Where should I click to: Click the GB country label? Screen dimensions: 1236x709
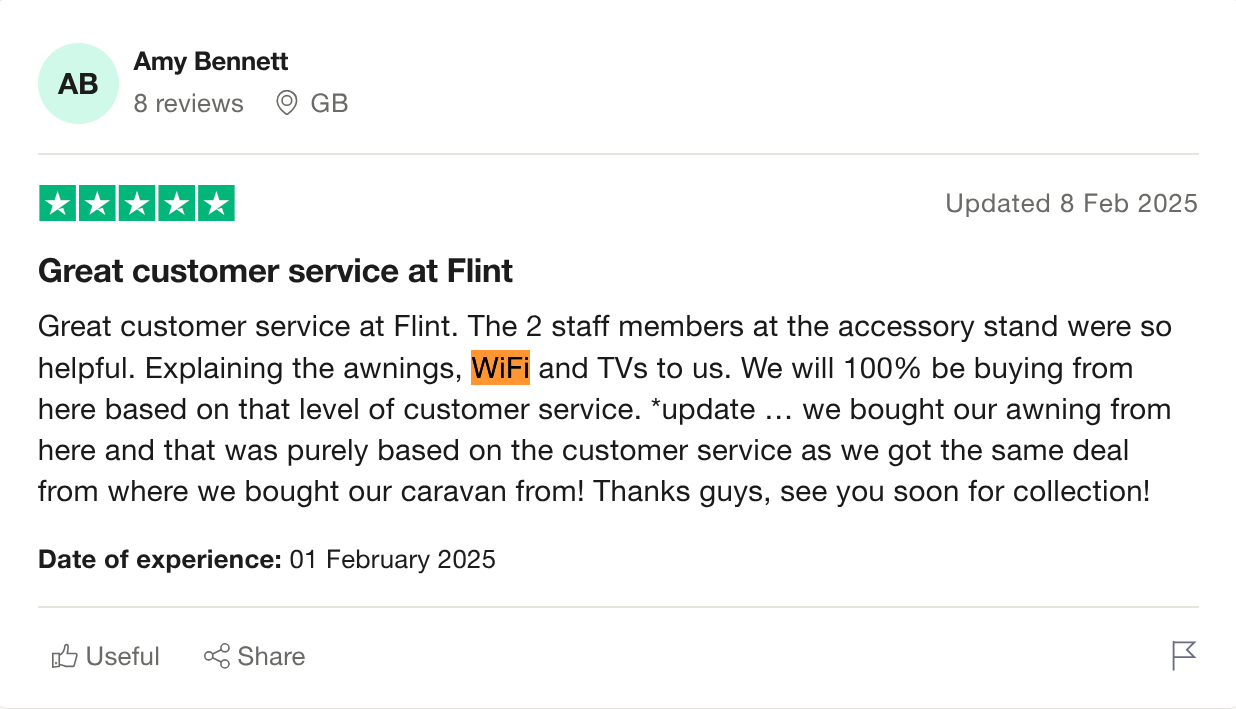click(329, 103)
